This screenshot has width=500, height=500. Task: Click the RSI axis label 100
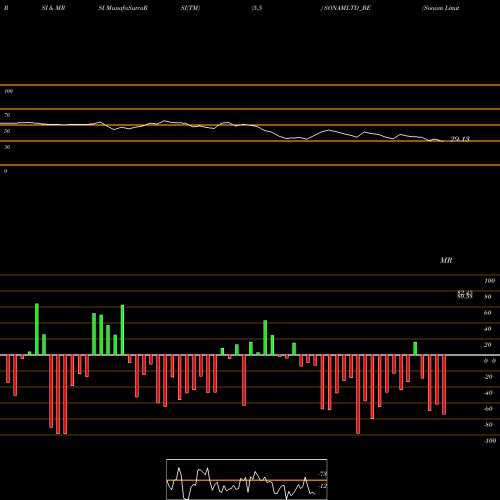click(8, 91)
